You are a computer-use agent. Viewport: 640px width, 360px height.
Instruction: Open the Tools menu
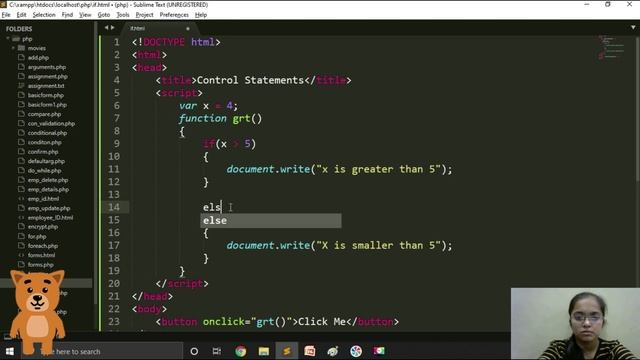[123, 15]
